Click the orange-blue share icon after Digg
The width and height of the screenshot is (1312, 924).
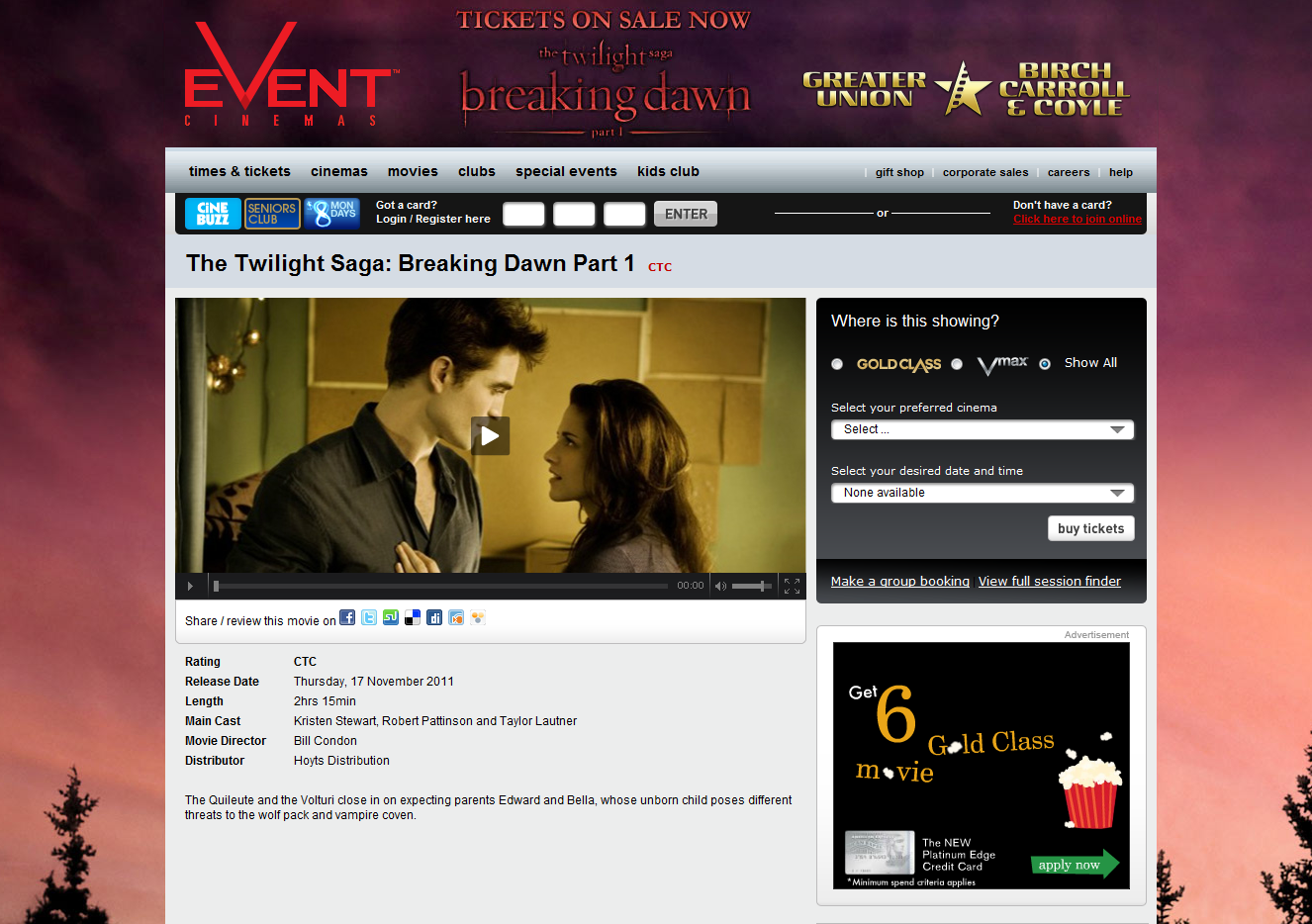456,617
